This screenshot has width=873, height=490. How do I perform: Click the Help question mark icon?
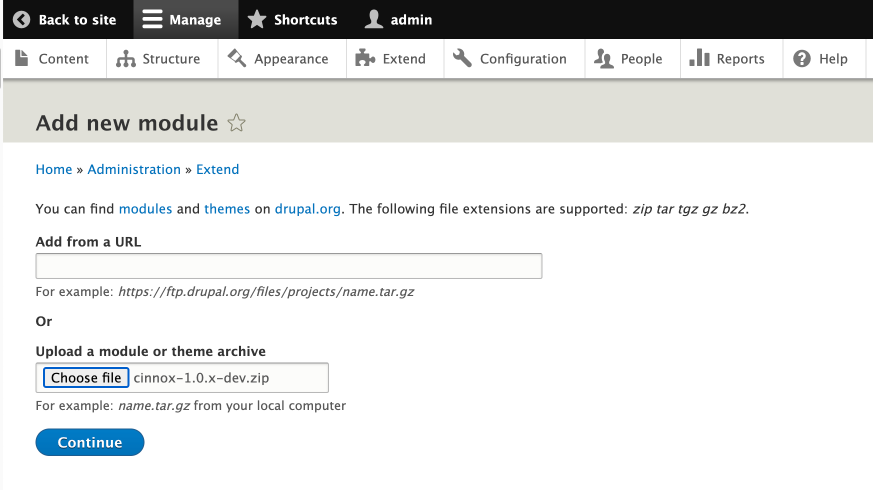(802, 59)
